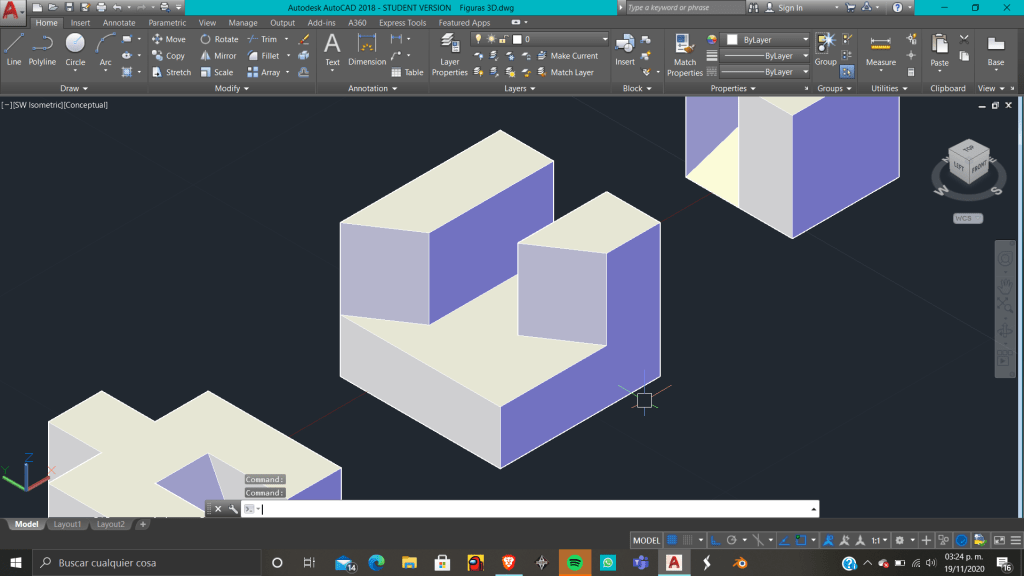Toggle grid display in status bar
This screenshot has width=1024, height=576.
coord(672,540)
